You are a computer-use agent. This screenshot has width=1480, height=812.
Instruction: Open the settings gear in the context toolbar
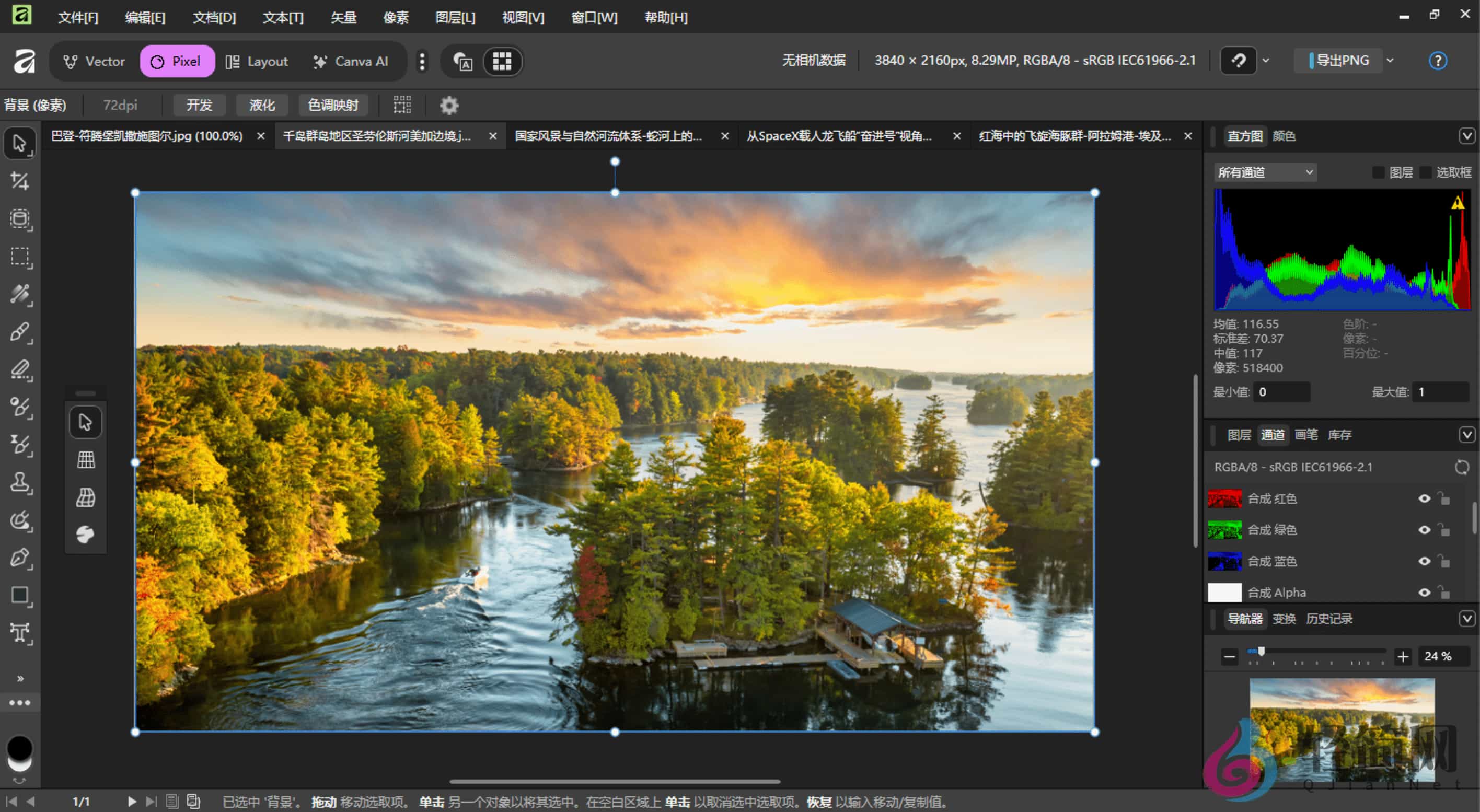pyautogui.click(x=449, y=105)
